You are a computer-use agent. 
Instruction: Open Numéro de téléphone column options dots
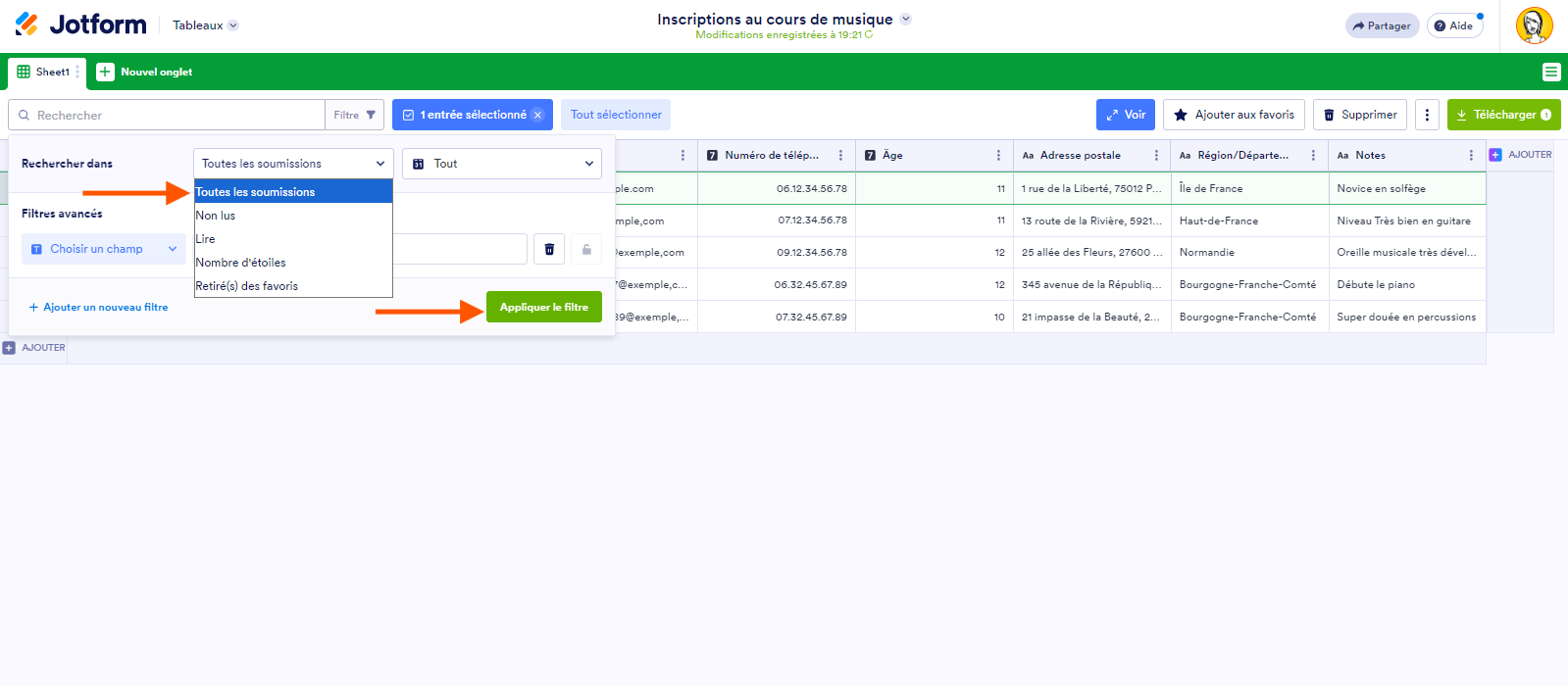(x=840, y=155)
